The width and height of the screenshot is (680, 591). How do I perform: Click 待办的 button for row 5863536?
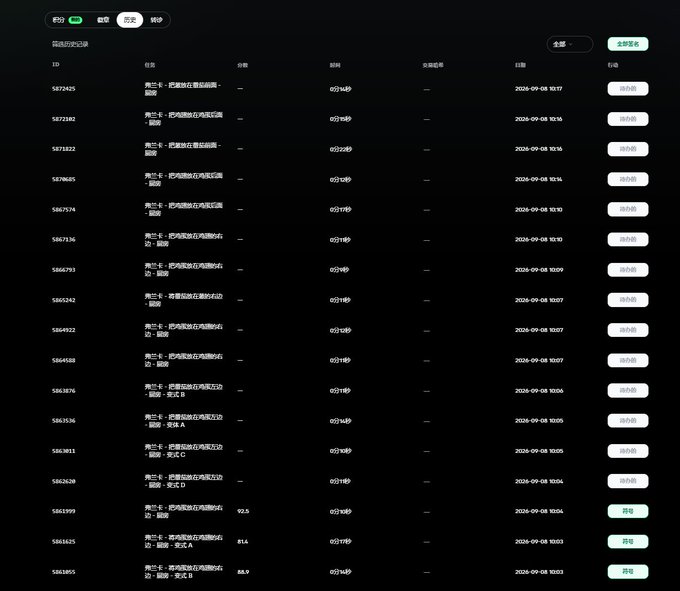pos(628,421)
